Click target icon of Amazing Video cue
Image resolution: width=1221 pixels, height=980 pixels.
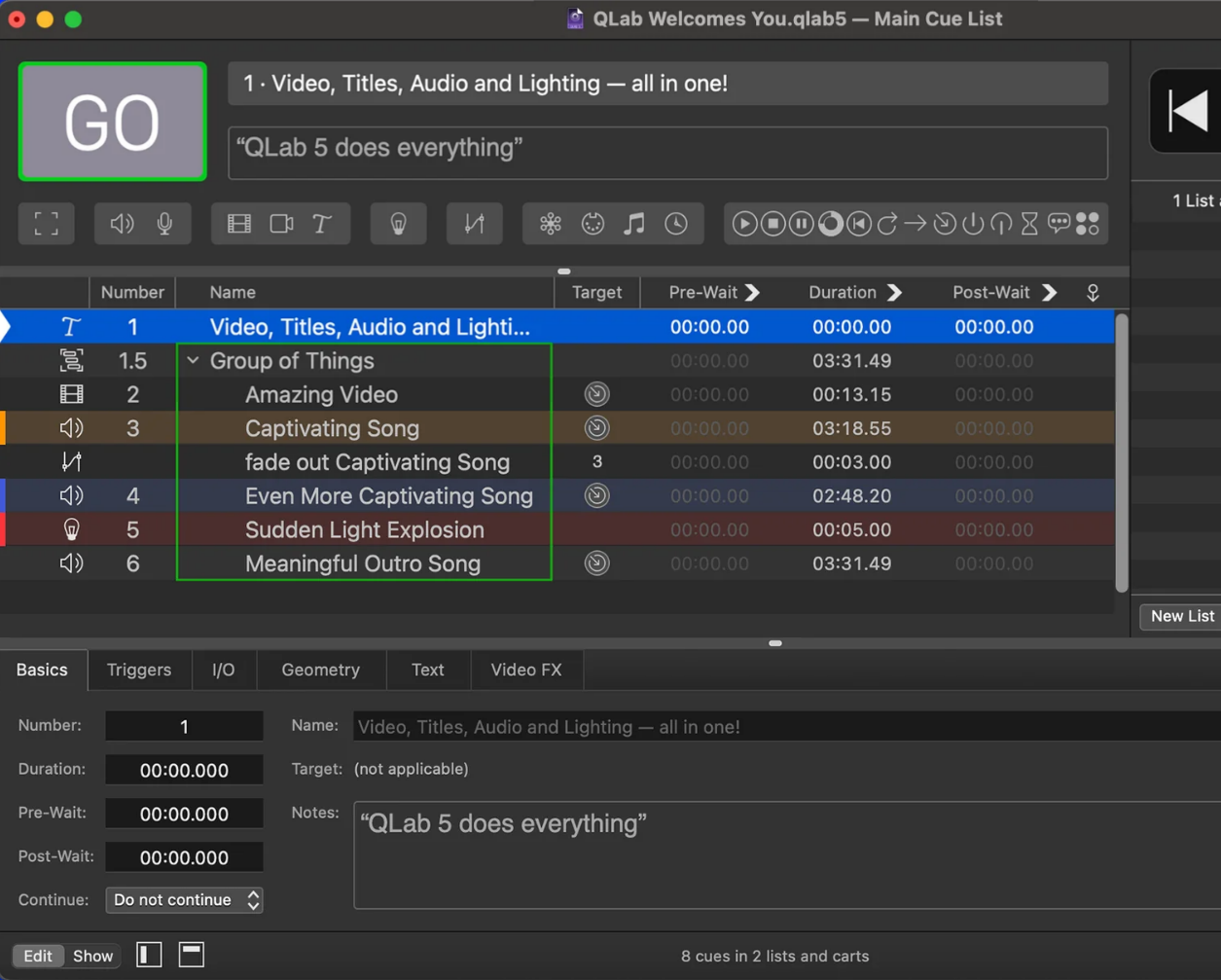[596, 394]
